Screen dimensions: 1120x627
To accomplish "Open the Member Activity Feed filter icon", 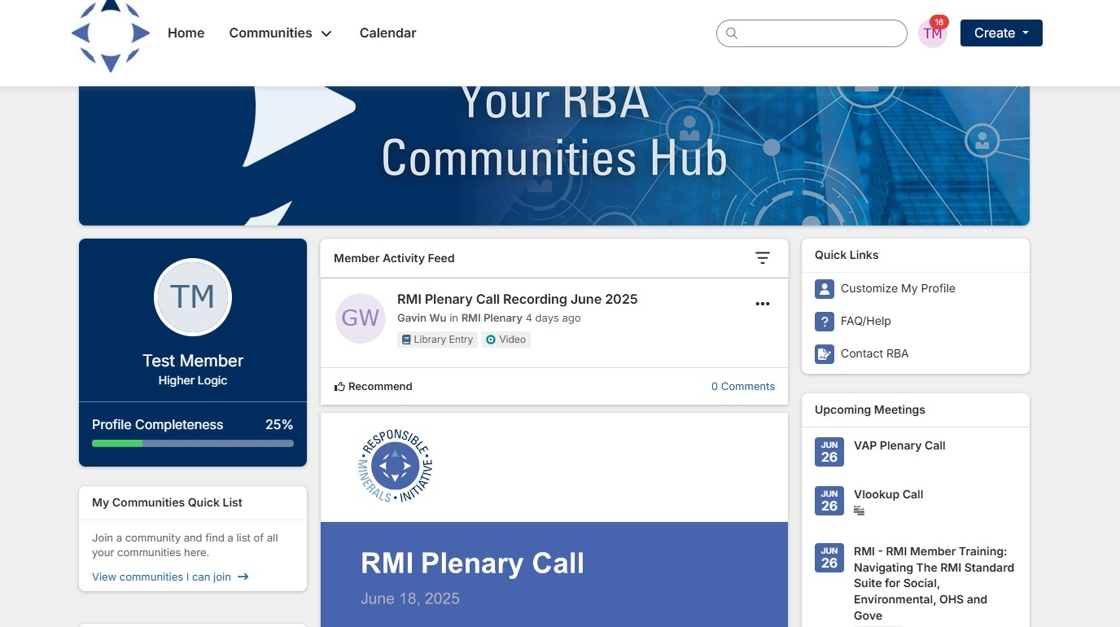I will (x=762, y=258).
